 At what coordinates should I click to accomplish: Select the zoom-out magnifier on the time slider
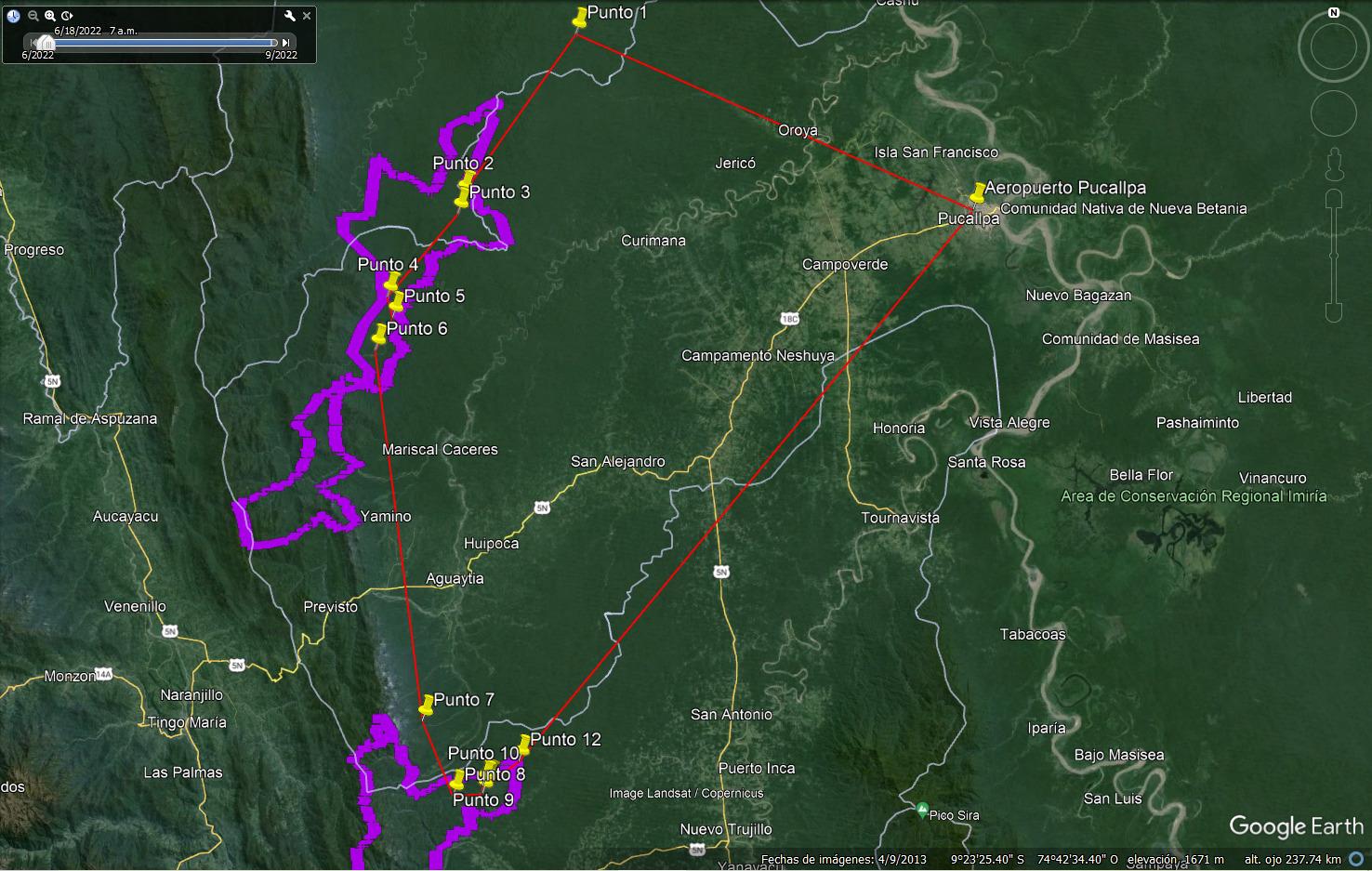(33, 15)
